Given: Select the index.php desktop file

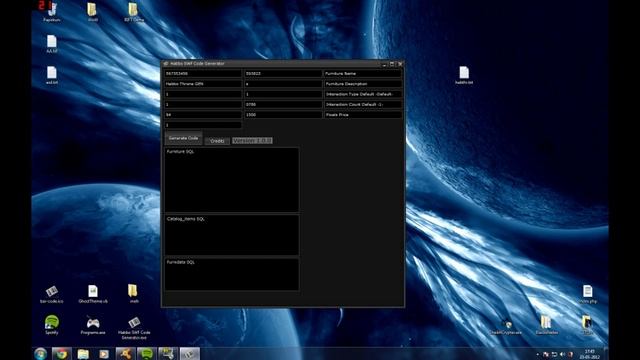Looking at the screenshot, I should (x=587, y=294).
